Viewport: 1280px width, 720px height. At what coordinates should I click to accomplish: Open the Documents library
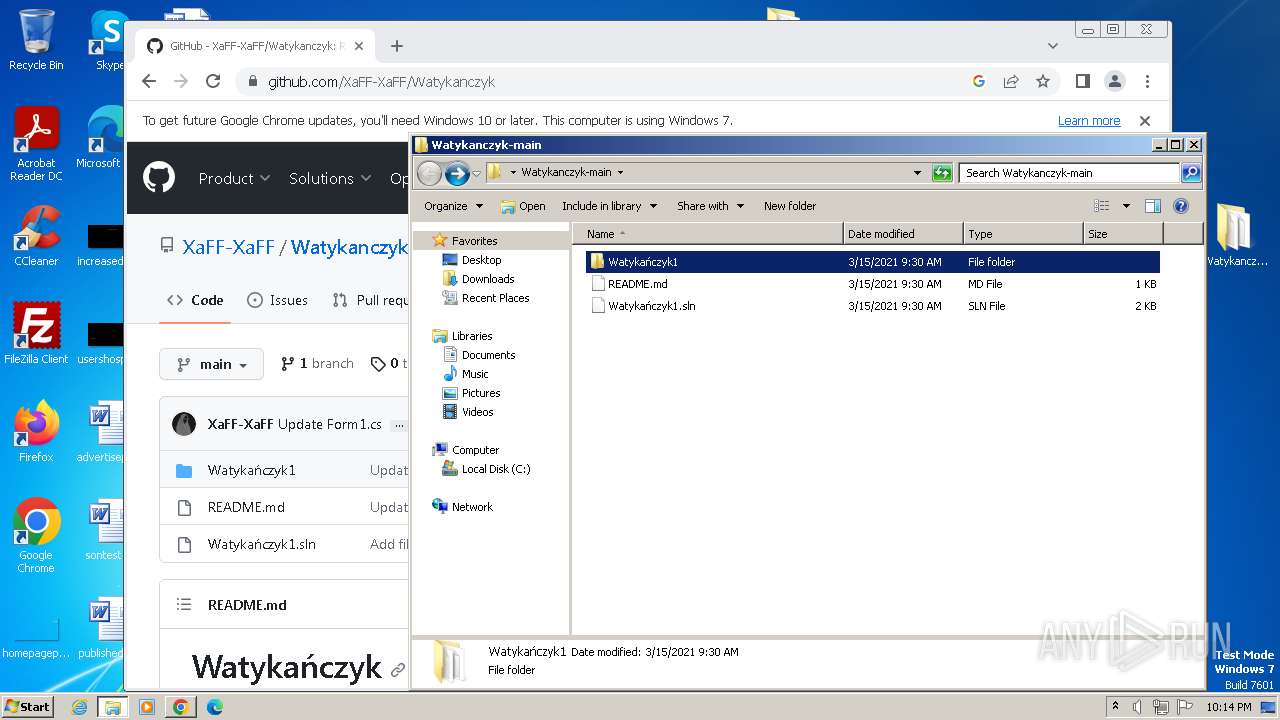pos(488,355)
